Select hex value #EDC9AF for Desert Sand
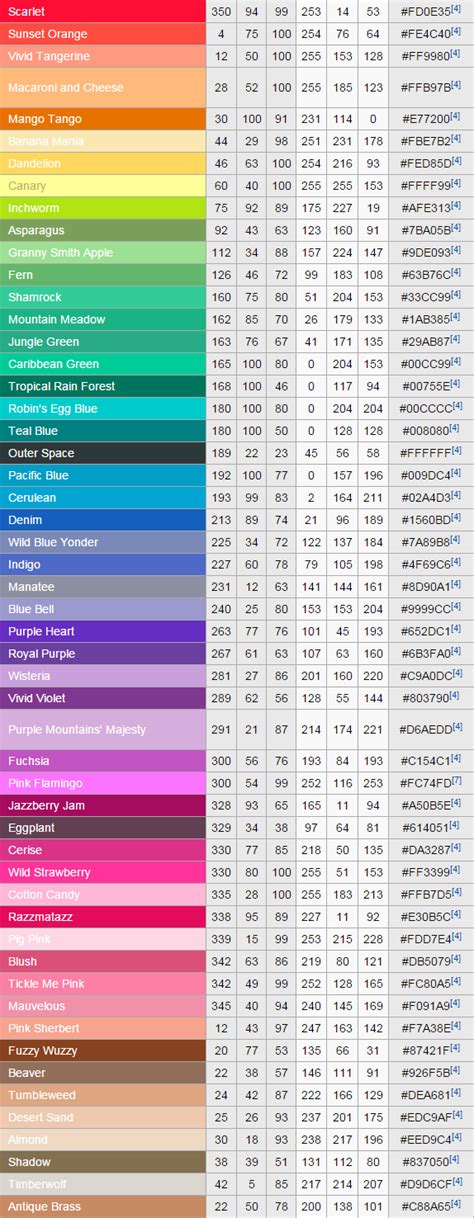 click(425, 1117)
